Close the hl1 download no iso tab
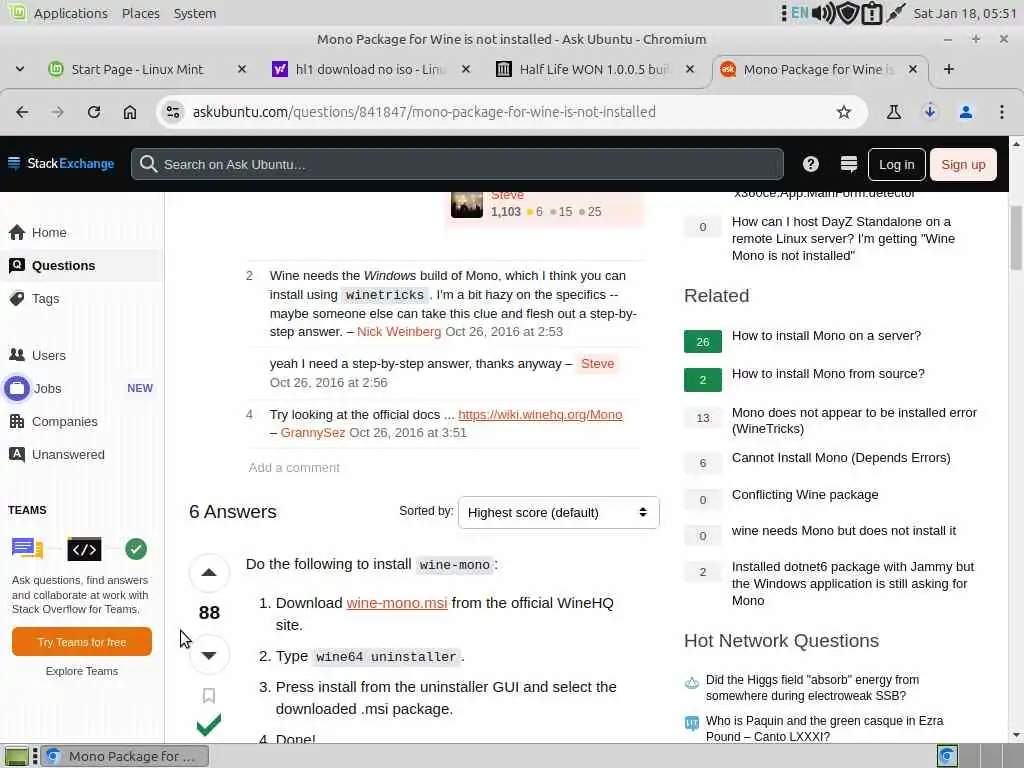 click(466, 69)
